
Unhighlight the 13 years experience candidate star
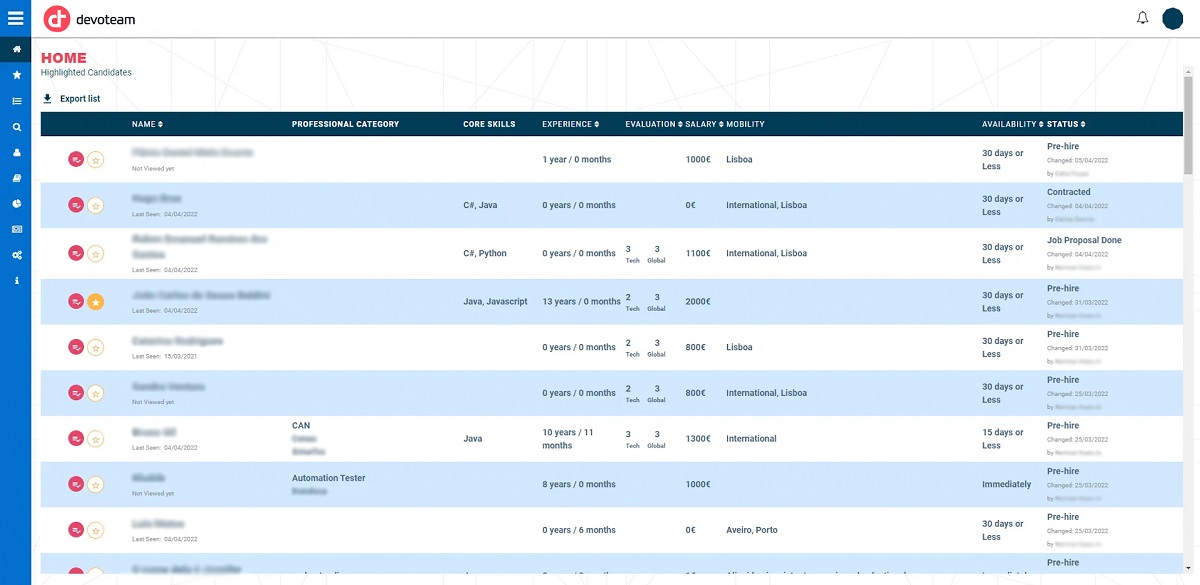pyautogui.click(x=95, y=302)
